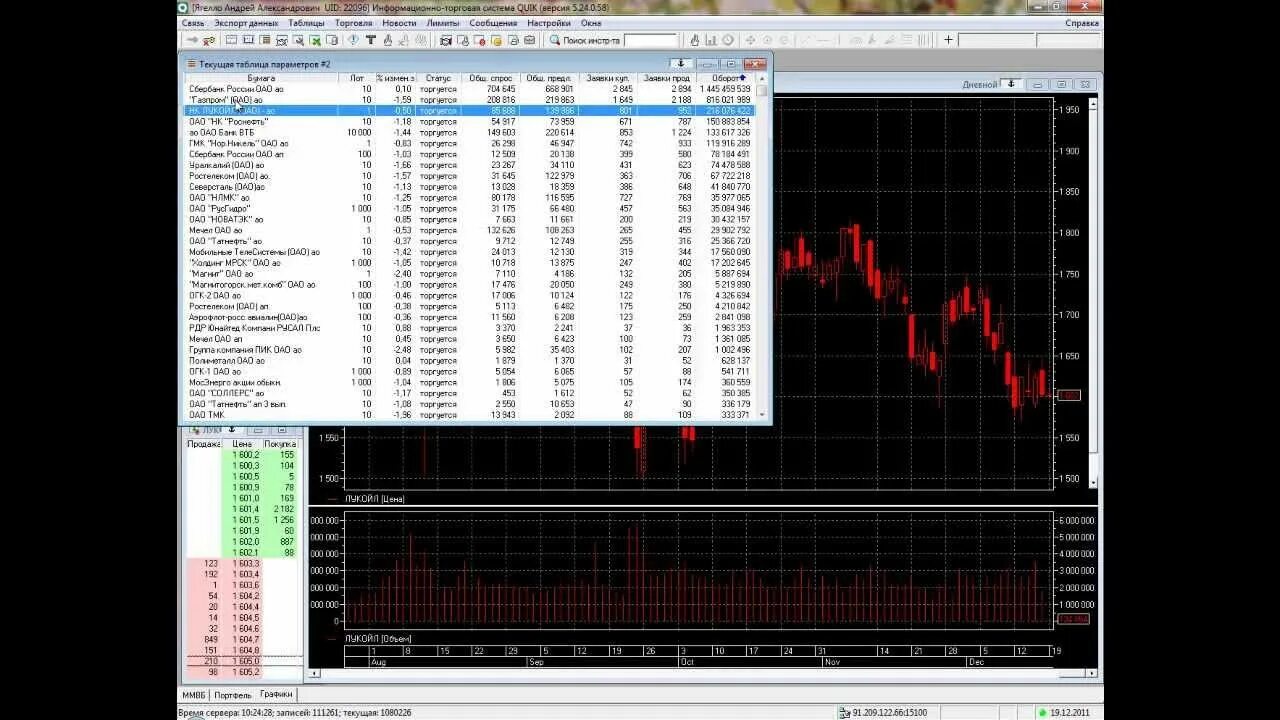This screenshot has width=1280, height=720.
Task: Click the Excel export green toolbar icon
Action: click(315, 40)
